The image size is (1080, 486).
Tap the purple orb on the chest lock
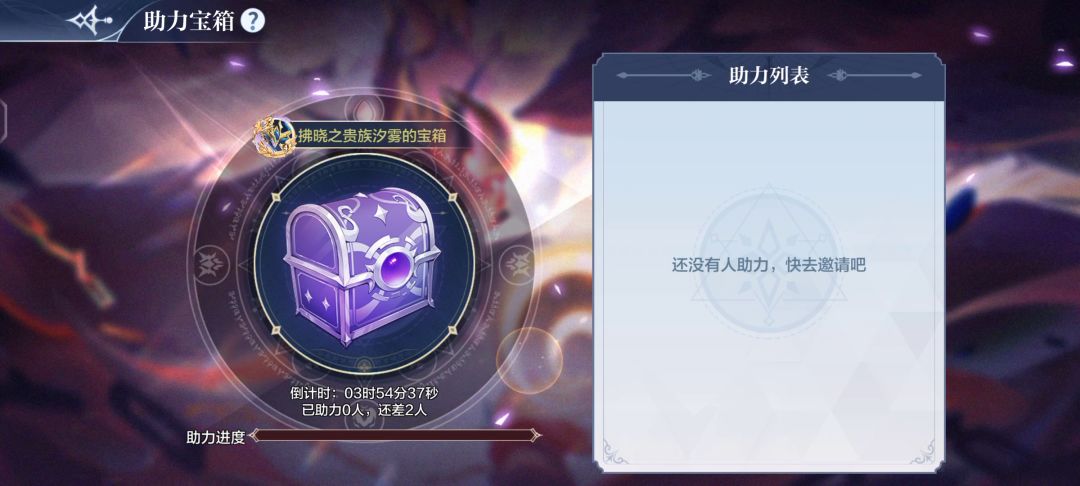point(393,267)
